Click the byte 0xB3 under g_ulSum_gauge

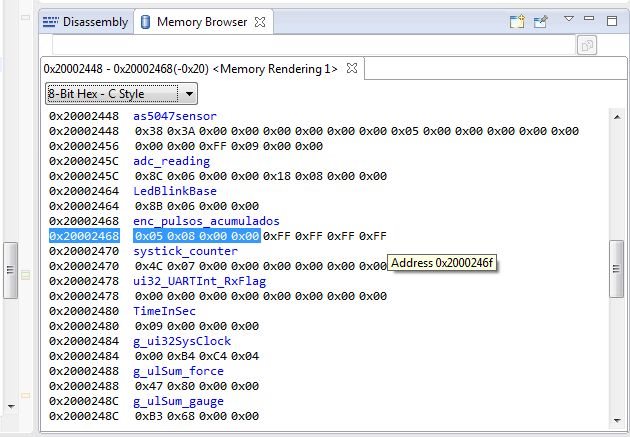tap(149, 416)
